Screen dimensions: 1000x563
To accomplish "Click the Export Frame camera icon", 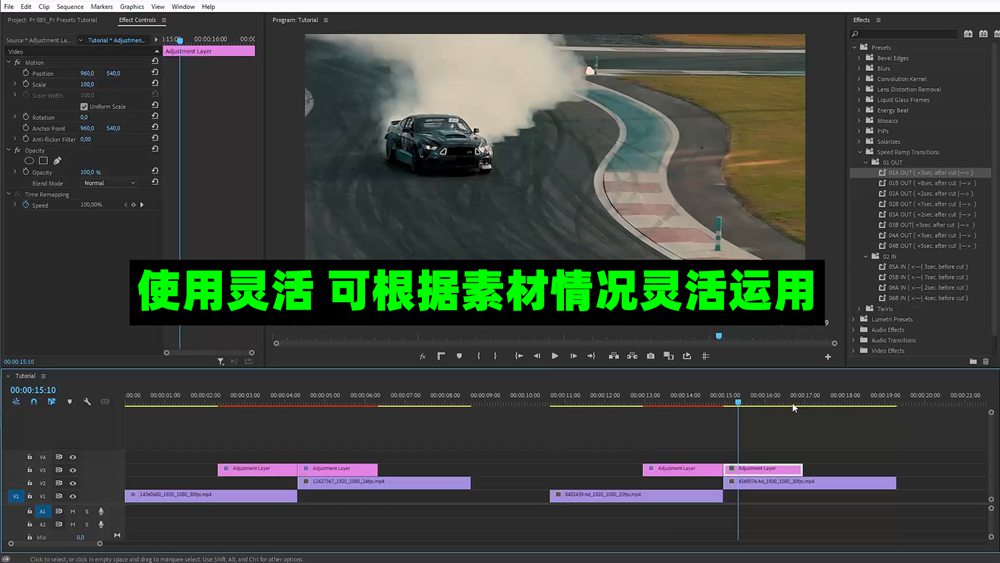I will pyautogui.click(x=650, y=356).
